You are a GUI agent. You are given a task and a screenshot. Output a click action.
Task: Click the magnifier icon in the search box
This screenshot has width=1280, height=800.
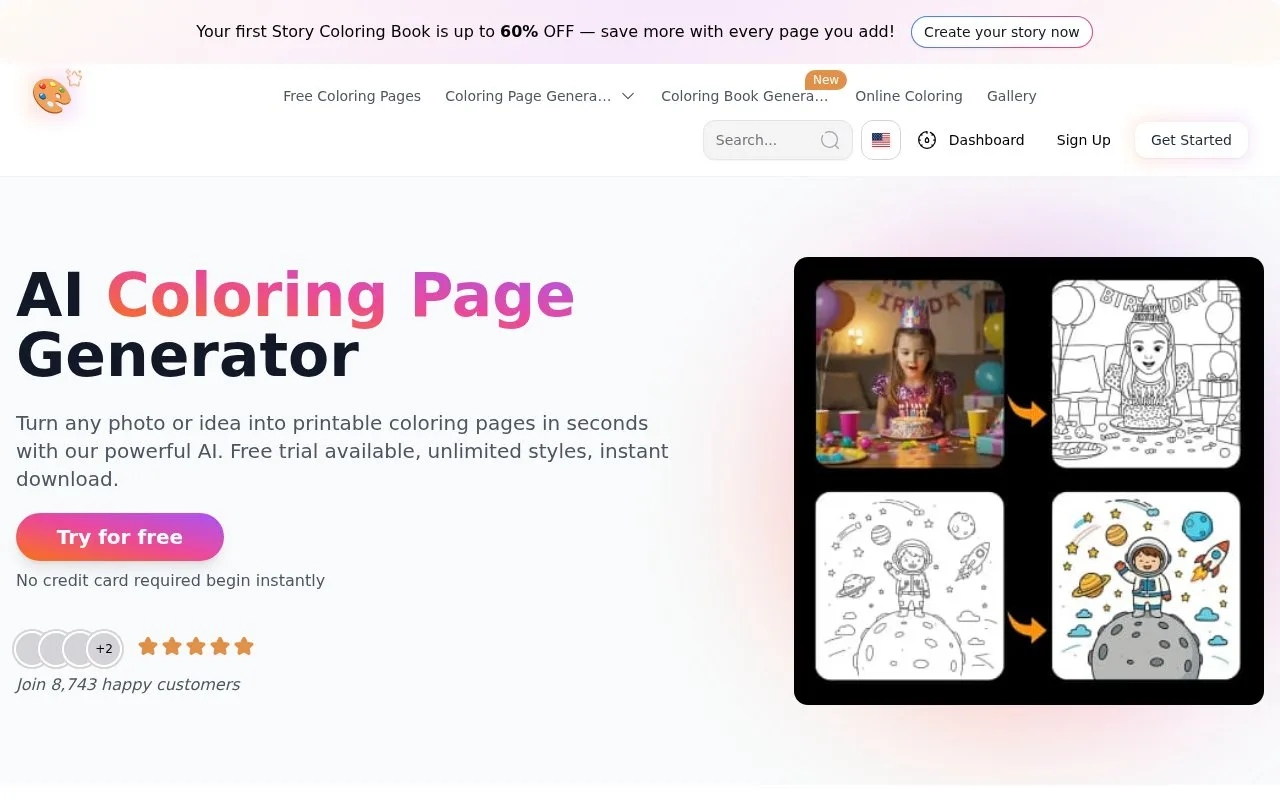click(830, 140)
